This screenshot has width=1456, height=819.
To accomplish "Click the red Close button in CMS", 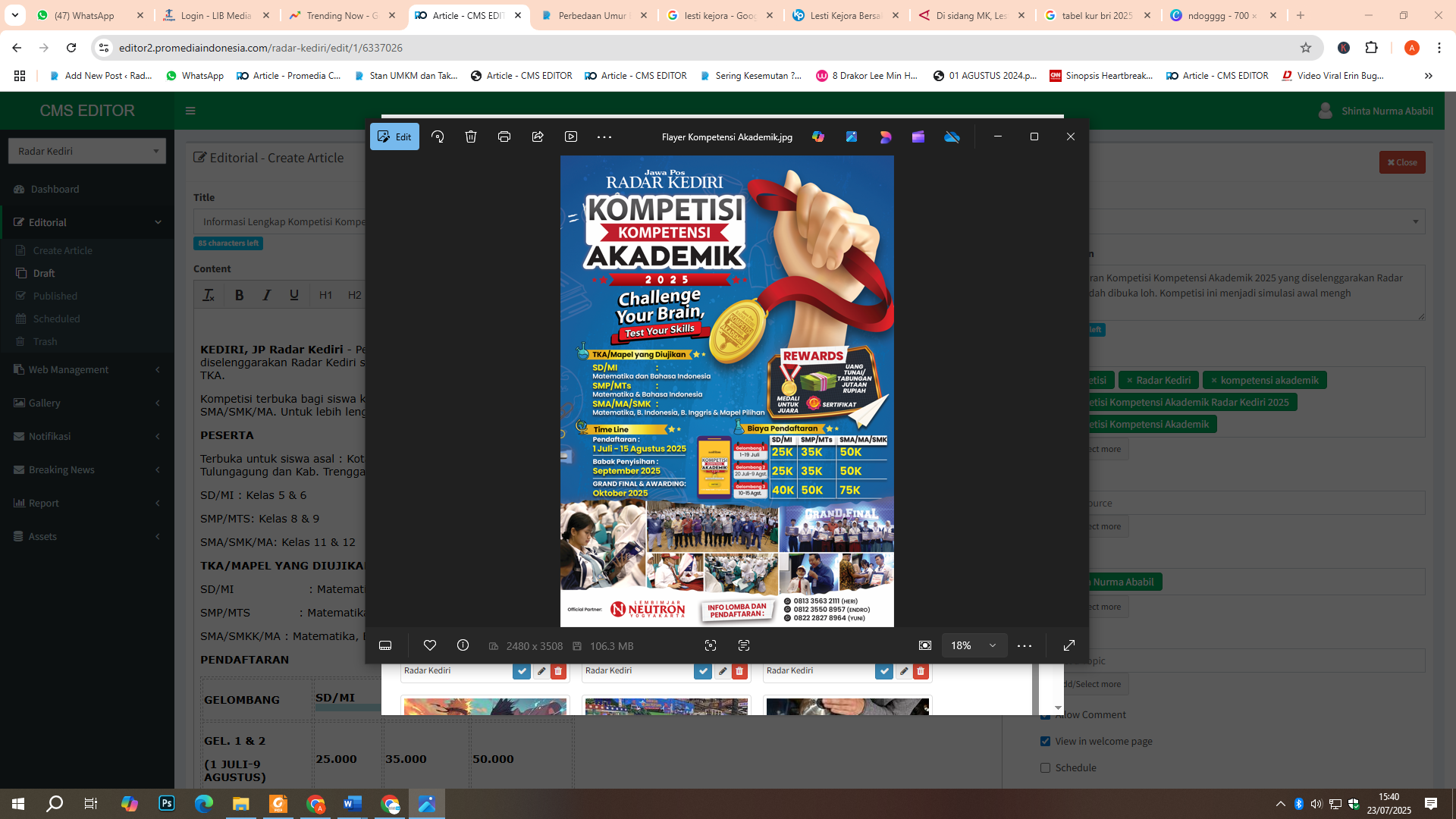I will coord(1402,162).
